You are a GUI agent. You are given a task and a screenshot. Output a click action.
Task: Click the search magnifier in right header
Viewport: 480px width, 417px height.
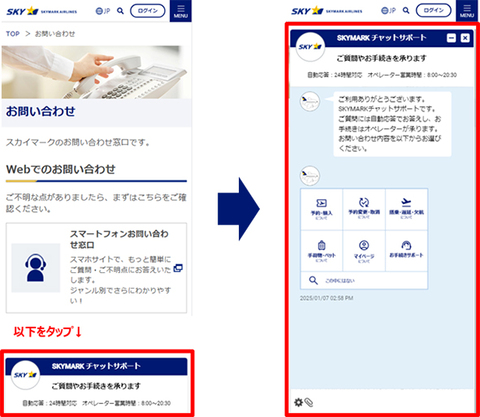(406, 11)
